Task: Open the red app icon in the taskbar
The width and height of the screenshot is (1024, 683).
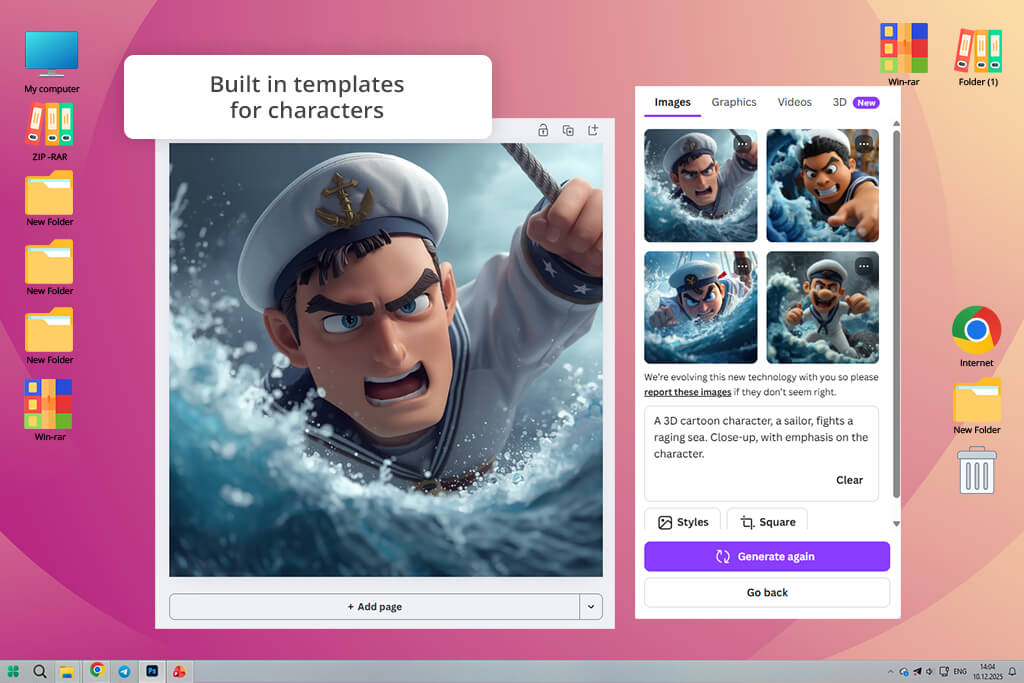Action: [x=179, y=671]
